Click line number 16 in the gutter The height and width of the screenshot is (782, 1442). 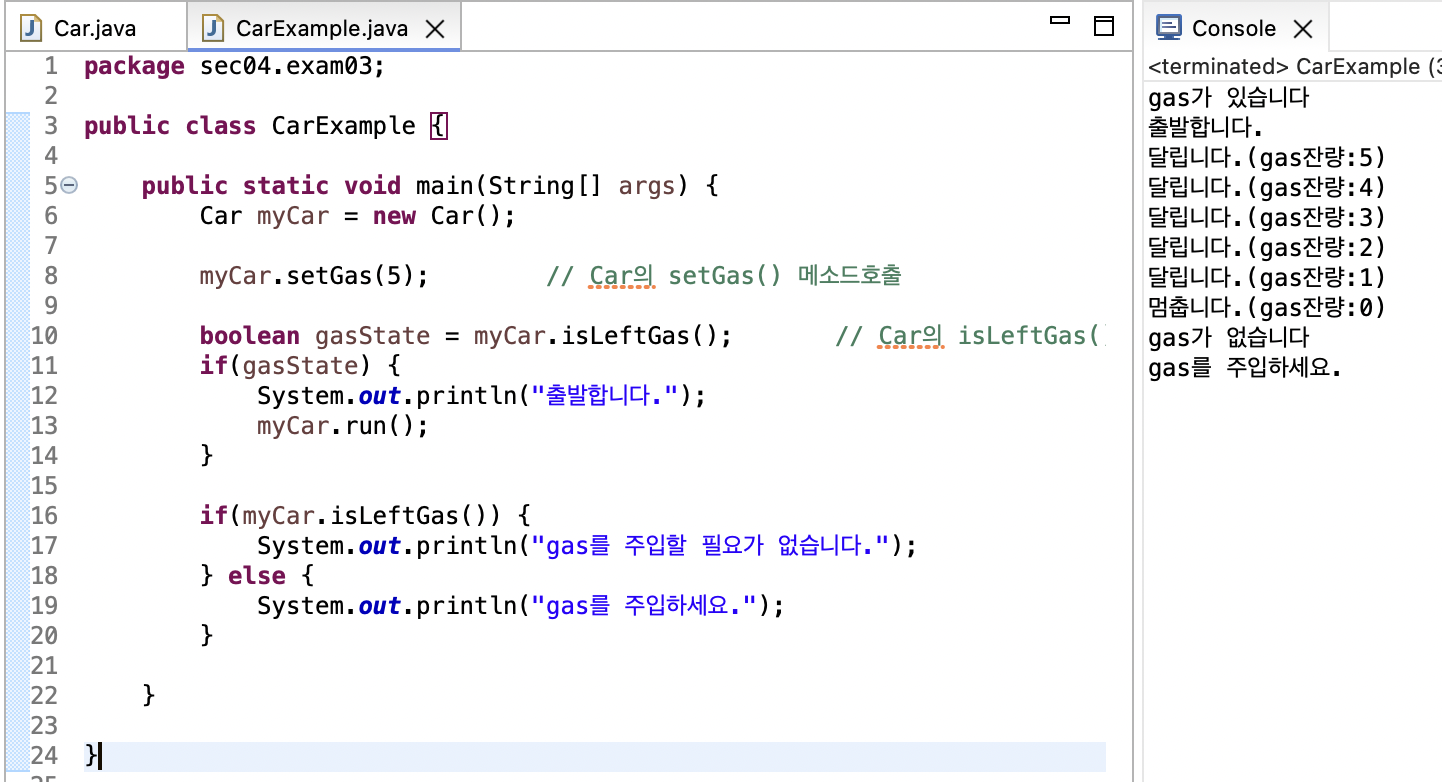click(x=45, y=516)
